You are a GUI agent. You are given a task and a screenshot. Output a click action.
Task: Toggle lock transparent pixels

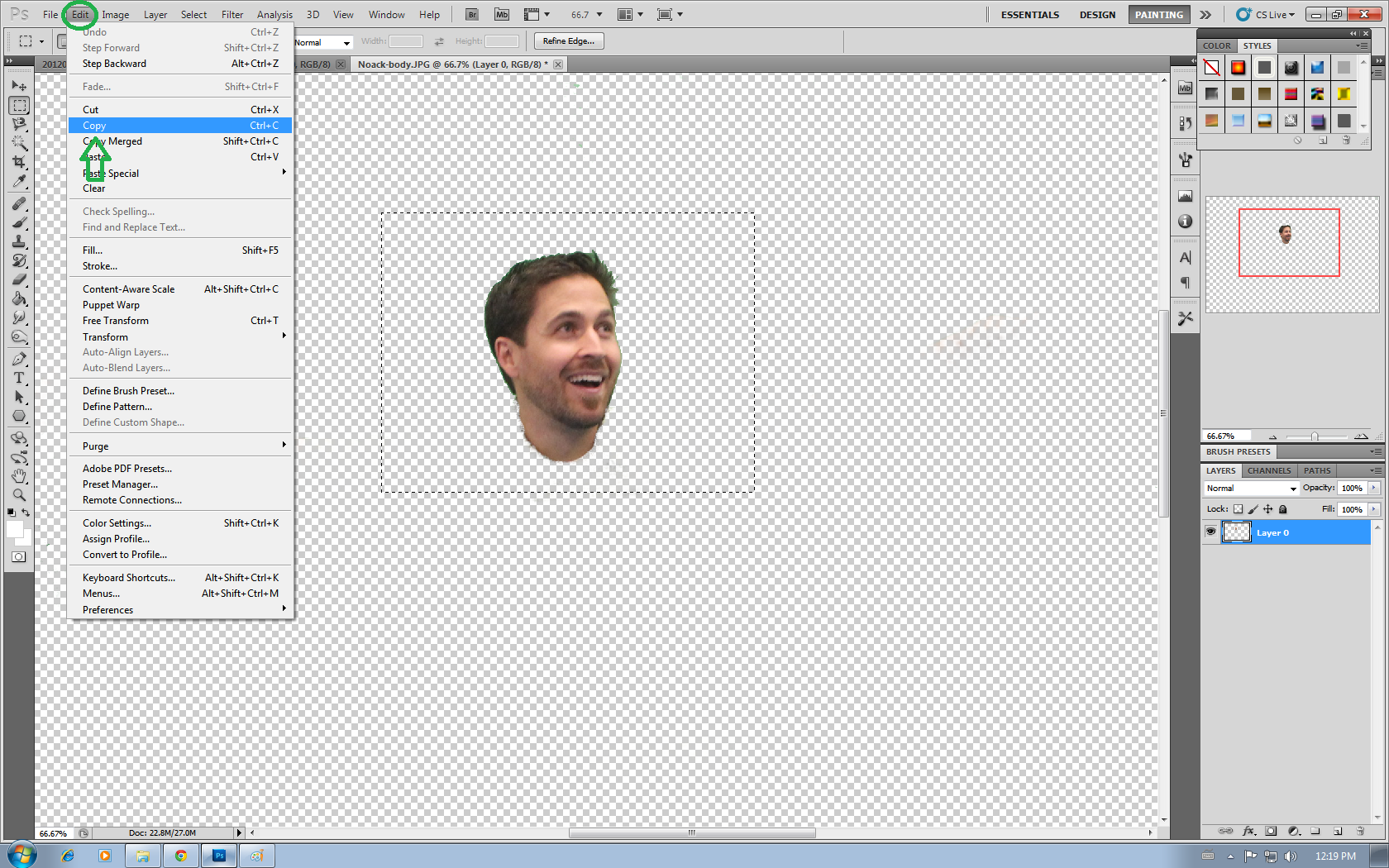(1238, 509)
